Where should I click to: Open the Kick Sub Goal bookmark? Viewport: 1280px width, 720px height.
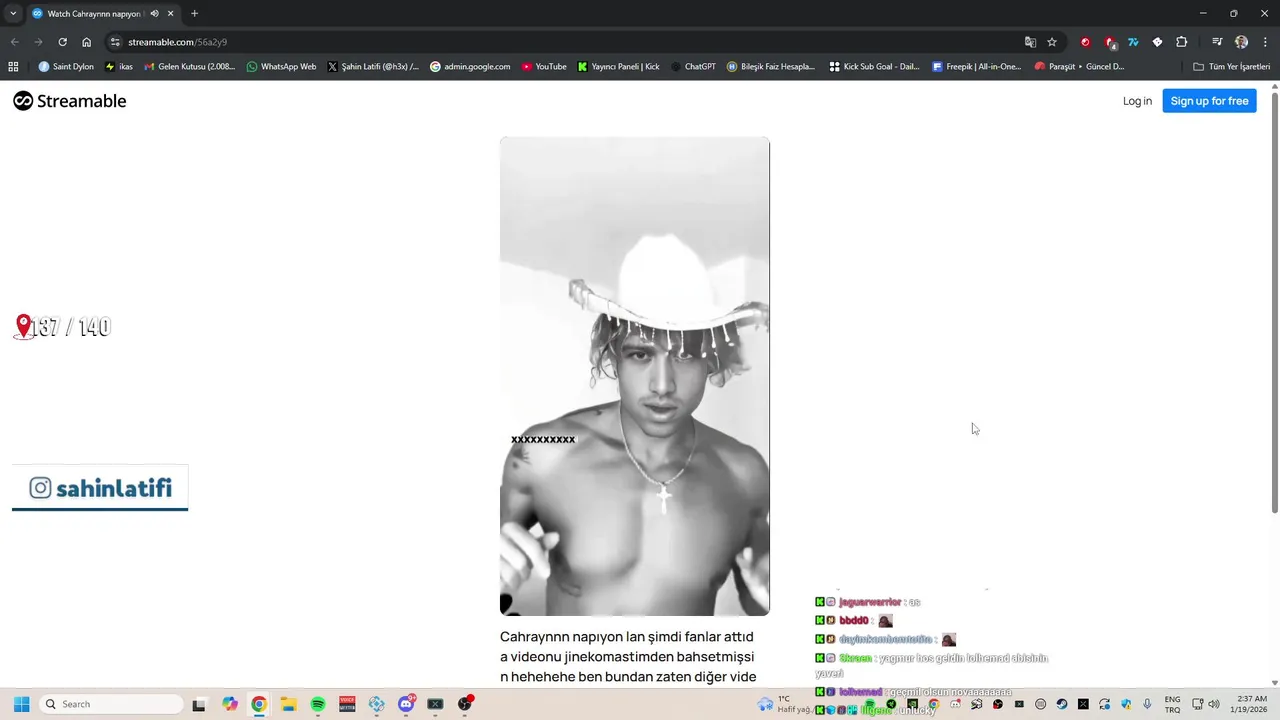(875, 67)
